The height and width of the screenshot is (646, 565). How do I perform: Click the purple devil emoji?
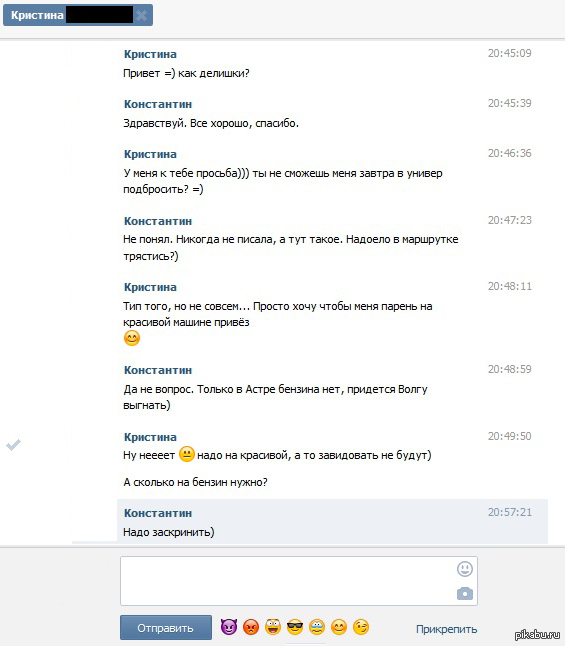click(229, 627)
